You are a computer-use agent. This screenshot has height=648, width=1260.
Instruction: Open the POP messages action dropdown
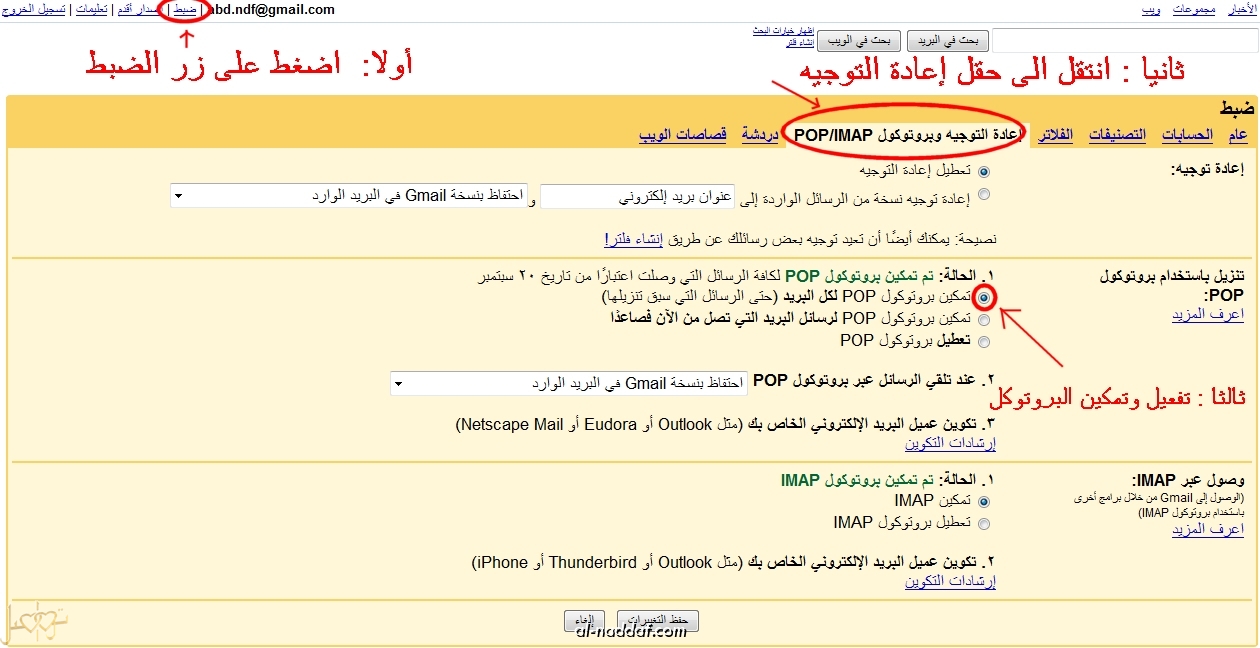coord(569,383)
